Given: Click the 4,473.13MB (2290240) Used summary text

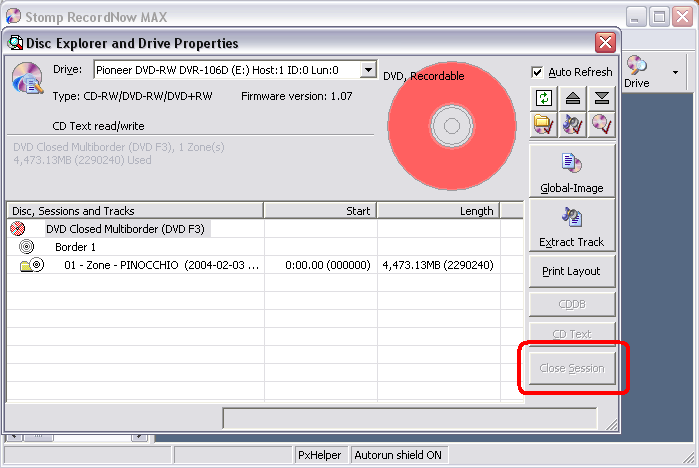Looking at the screenshot, I should (x=82, y=160).
